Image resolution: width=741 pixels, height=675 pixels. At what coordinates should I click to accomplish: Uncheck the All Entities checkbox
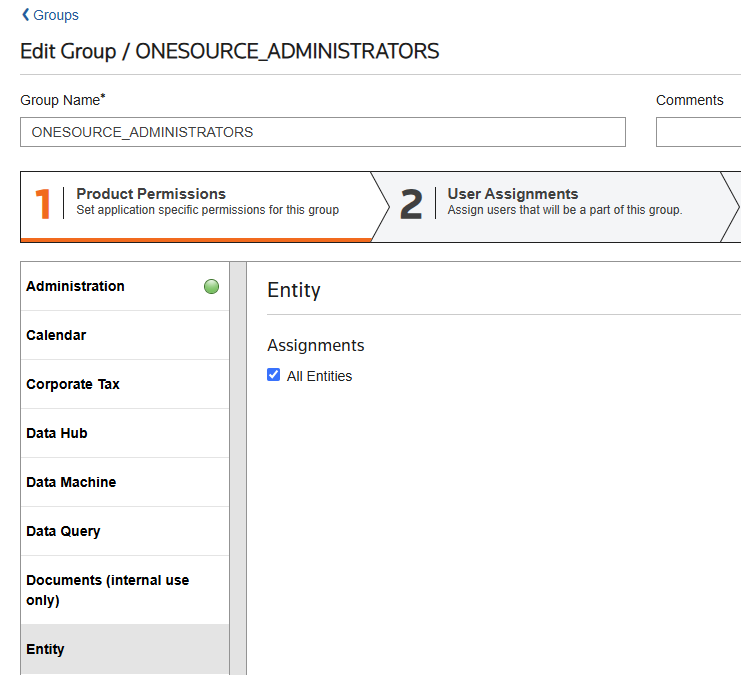pyautogui.click(x=274, y=375)
